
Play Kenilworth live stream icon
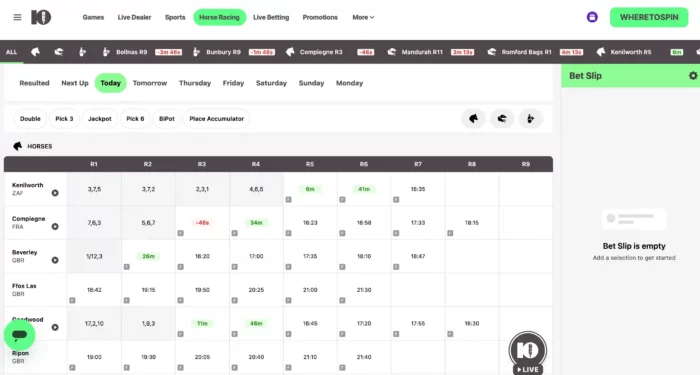tap(55, 193)
